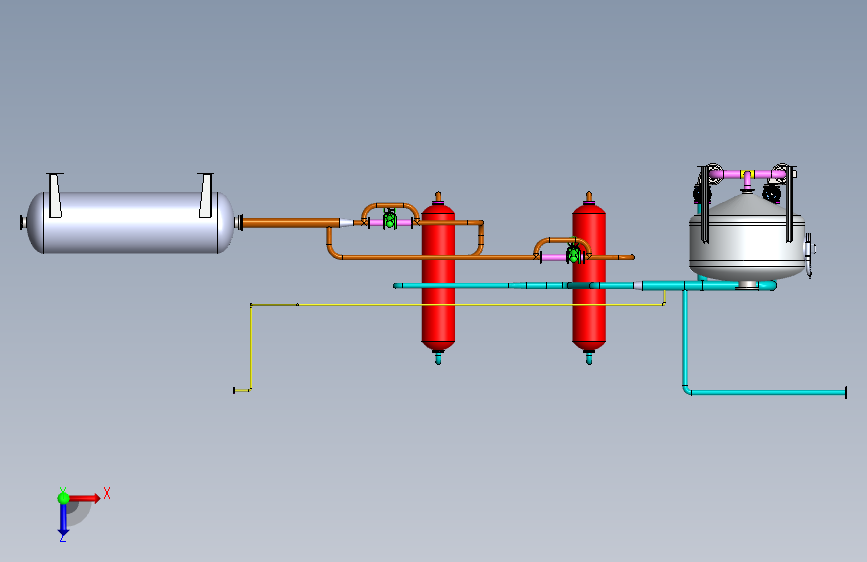Select the vertical yellow line segment at left
This screenshot has height=562, width=867.
251,347
